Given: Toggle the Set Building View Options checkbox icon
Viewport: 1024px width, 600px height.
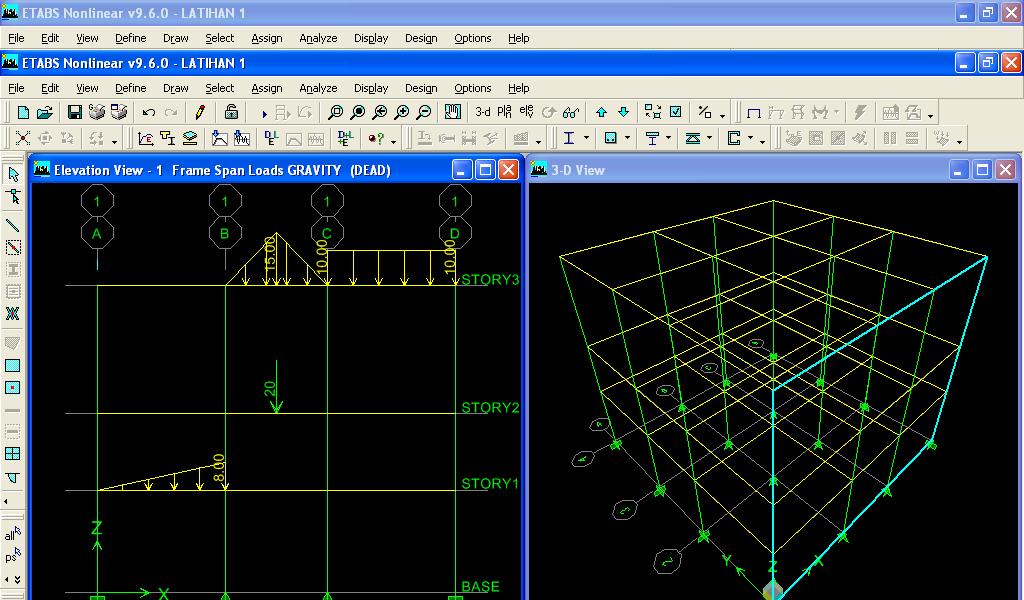Looking at the screenshot, I should coord(676,112).
